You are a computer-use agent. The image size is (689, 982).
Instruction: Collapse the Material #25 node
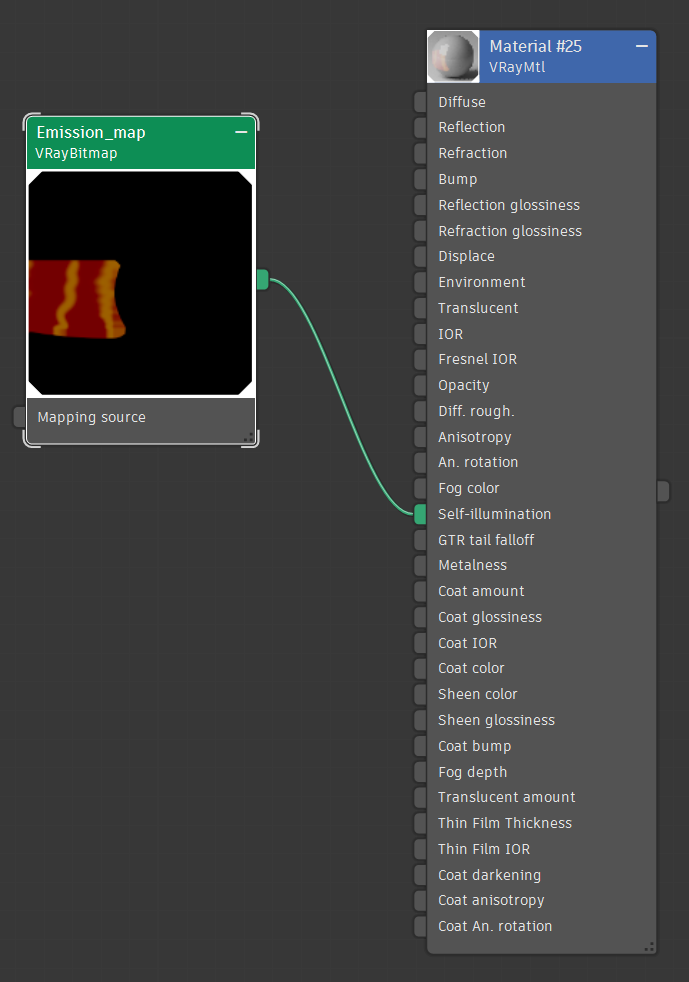pos(641,47)
